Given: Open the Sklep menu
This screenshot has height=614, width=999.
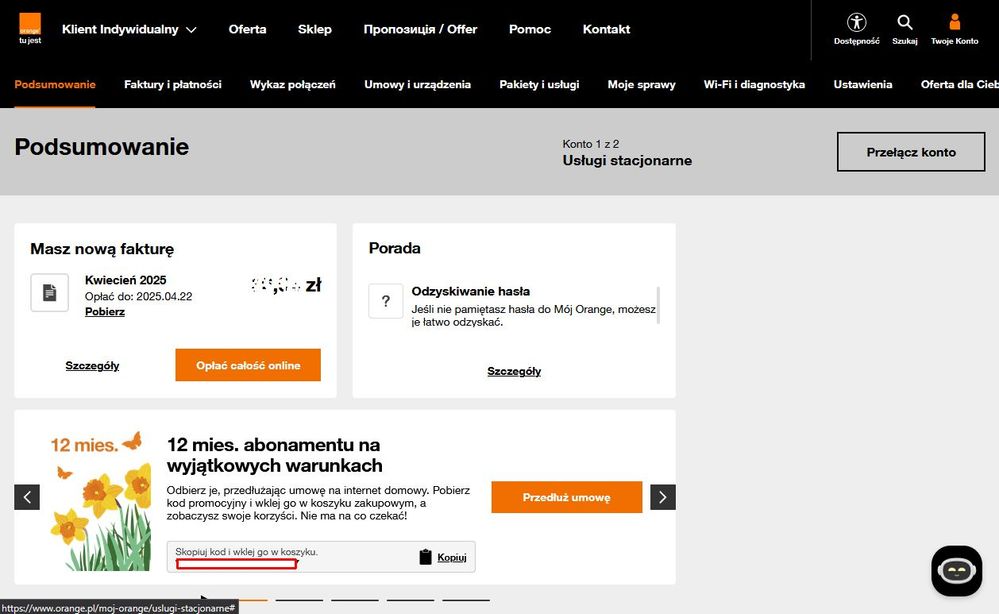Looking at the screenshot, I should click(315, 29).
